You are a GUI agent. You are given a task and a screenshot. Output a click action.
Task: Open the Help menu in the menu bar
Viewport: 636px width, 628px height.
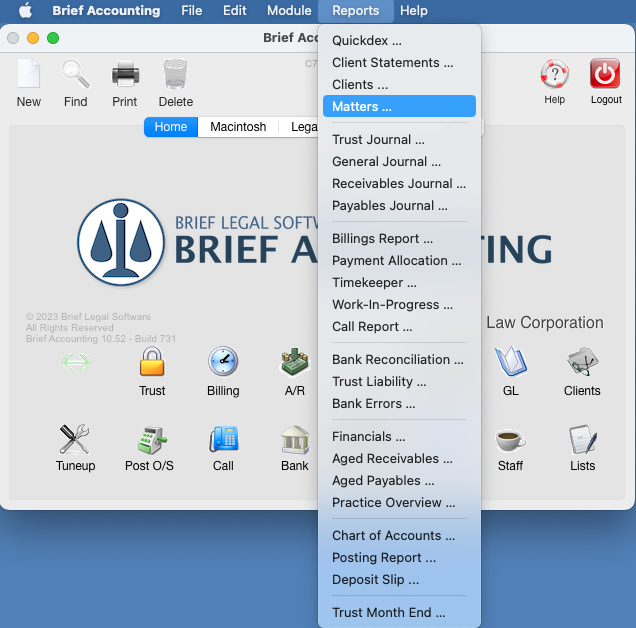(x=414, y=11)
